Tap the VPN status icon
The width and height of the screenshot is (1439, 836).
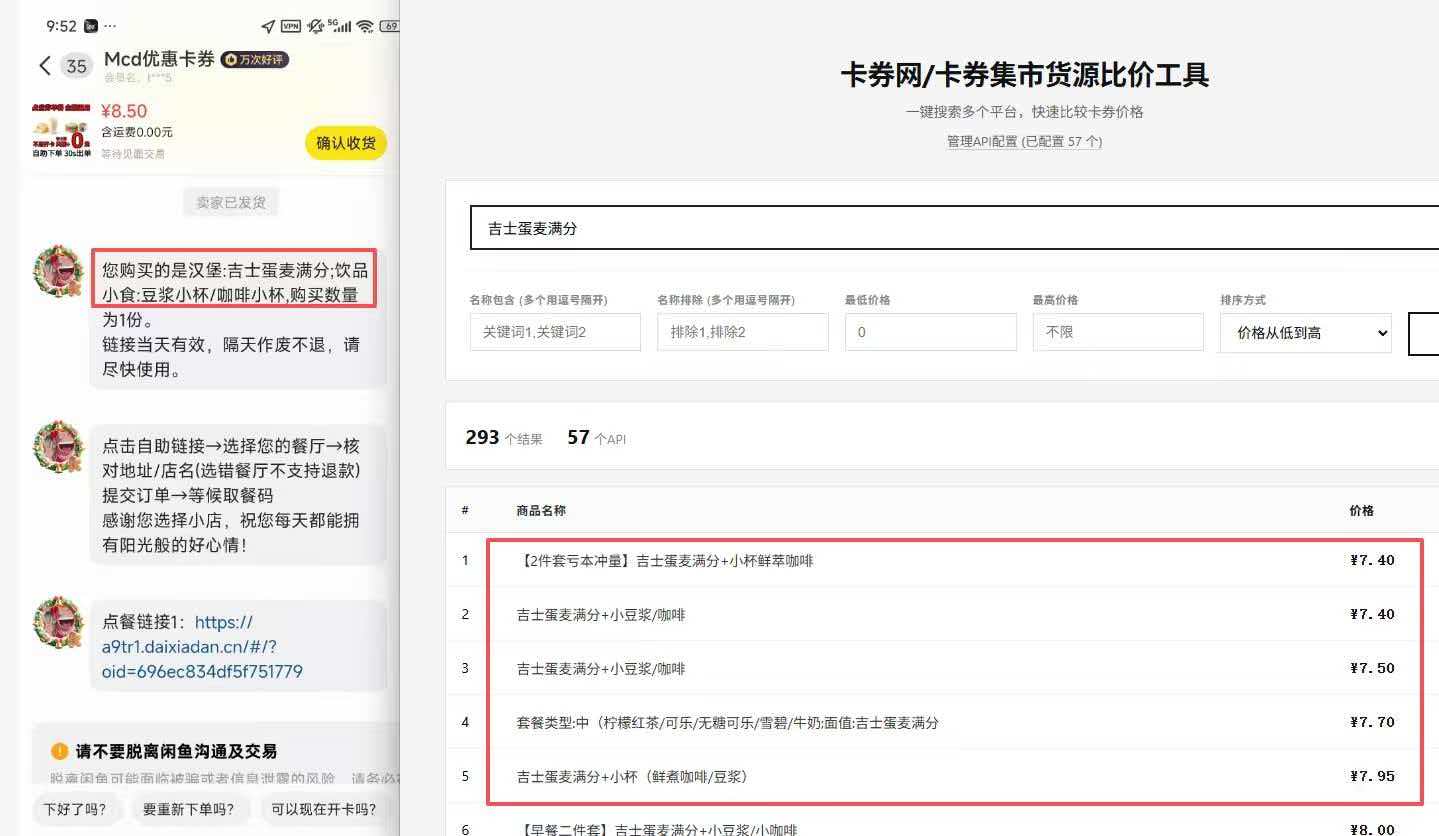pos(291,26)
